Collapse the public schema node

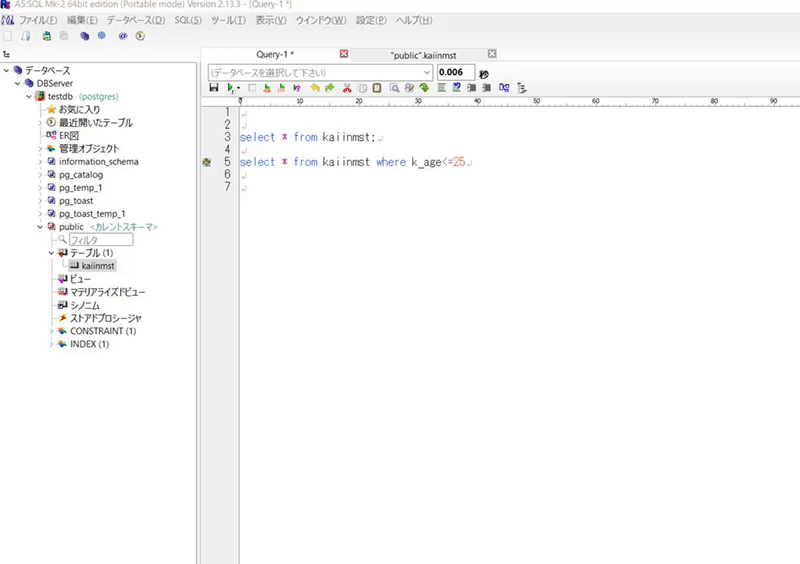point(40,227)
